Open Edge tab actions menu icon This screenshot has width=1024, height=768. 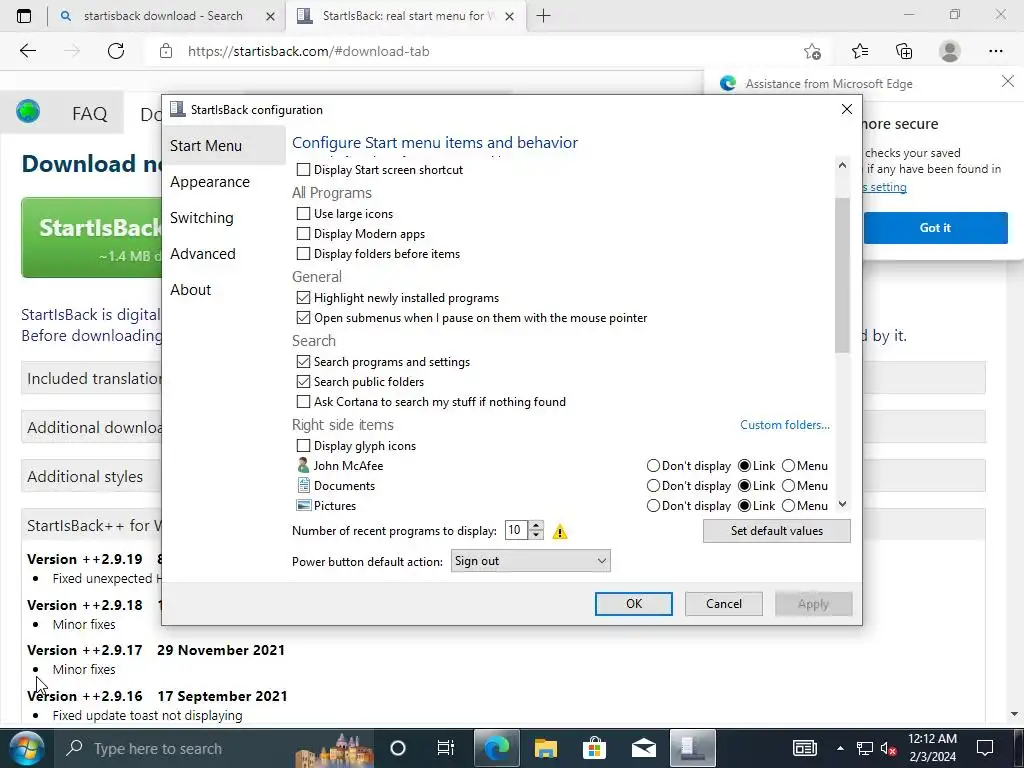tap(24, 16)
